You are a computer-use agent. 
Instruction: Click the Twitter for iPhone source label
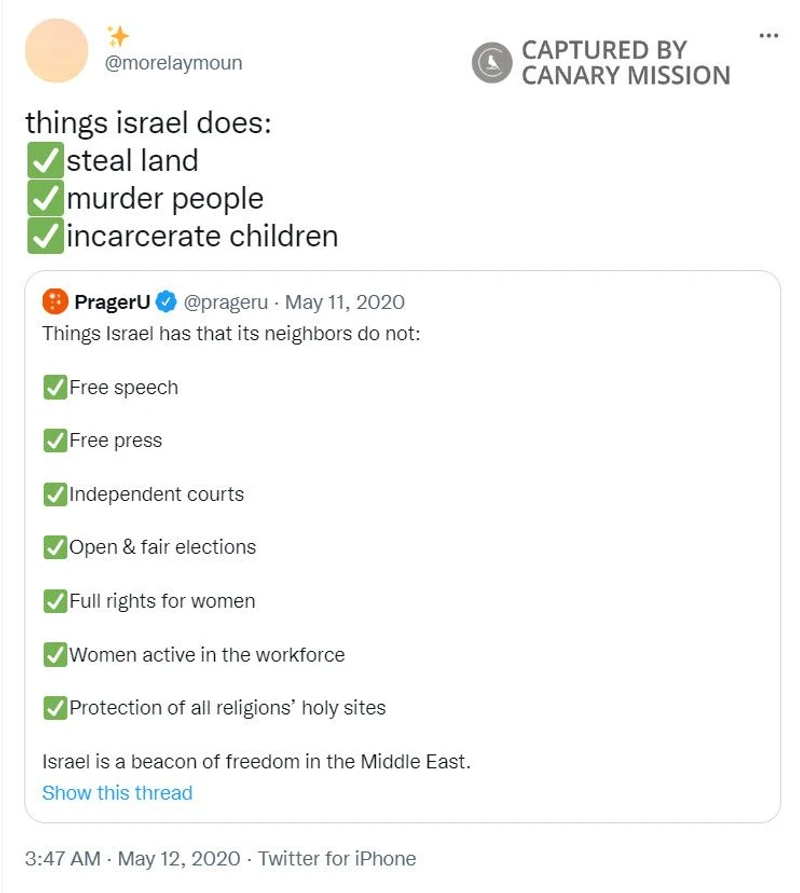click(x=337, y=858)
